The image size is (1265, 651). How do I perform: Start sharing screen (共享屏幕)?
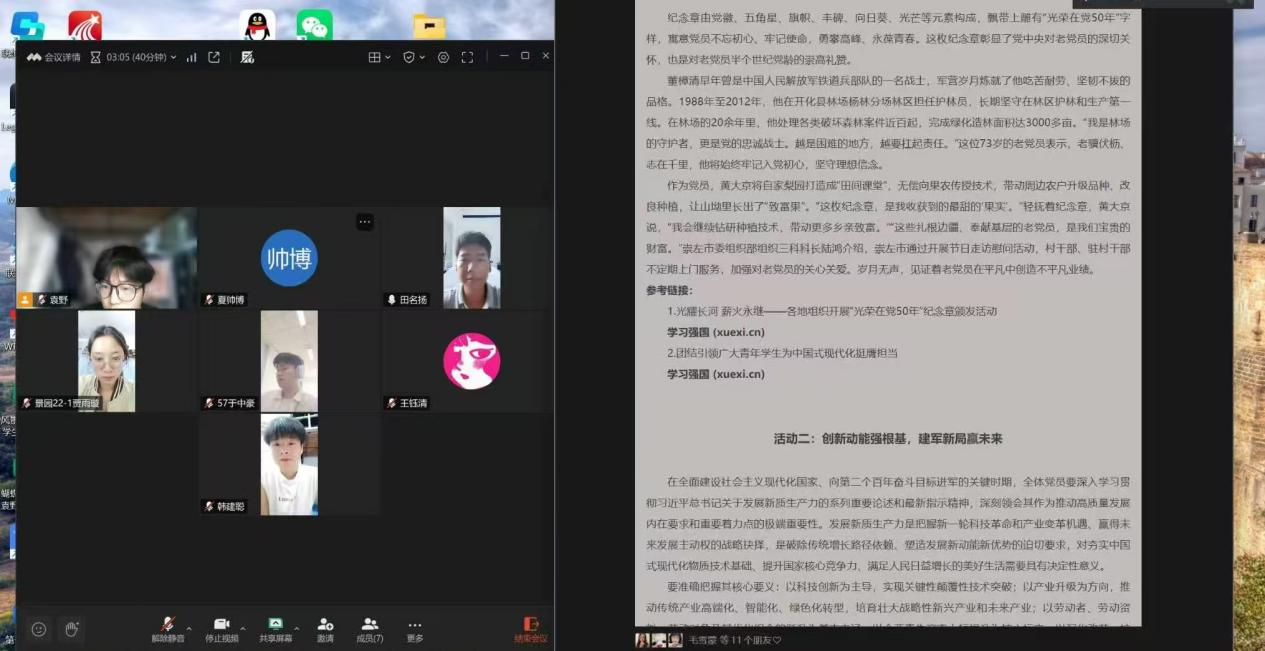click(275, 629)
